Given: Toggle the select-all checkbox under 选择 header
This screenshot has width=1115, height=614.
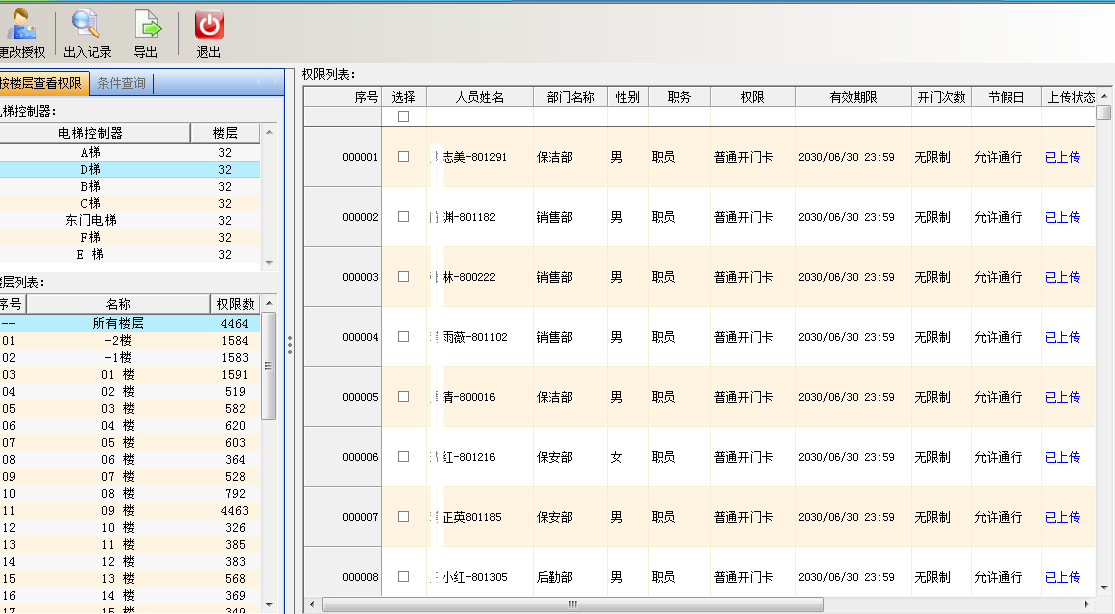Looking at the screenshot, I should point(403,116).
